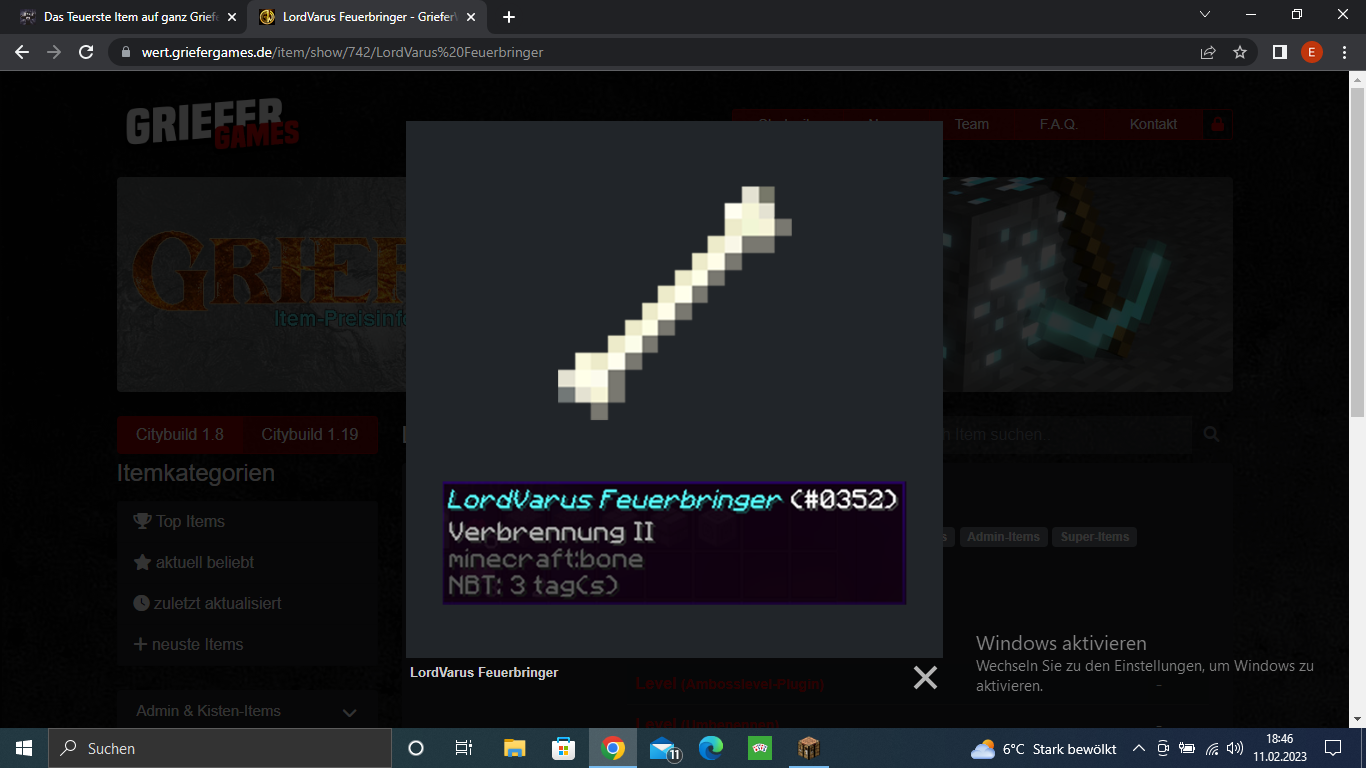Open the Chrome profile avatar E
The width and height of the screenshot is (1366, 768).
point(1311,52)
